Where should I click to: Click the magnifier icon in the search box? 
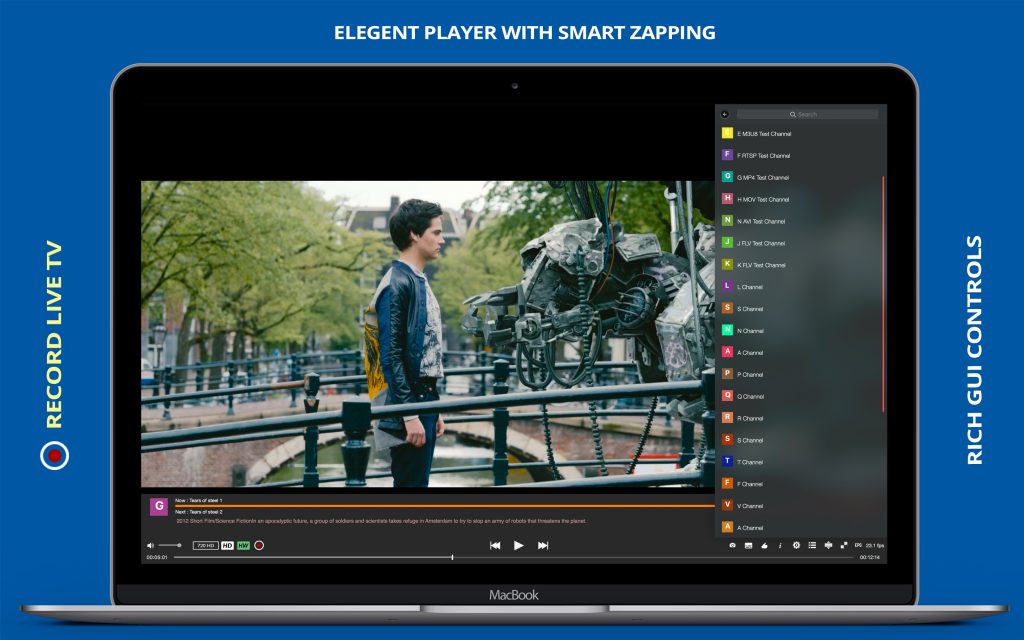(x=793, y=113)
